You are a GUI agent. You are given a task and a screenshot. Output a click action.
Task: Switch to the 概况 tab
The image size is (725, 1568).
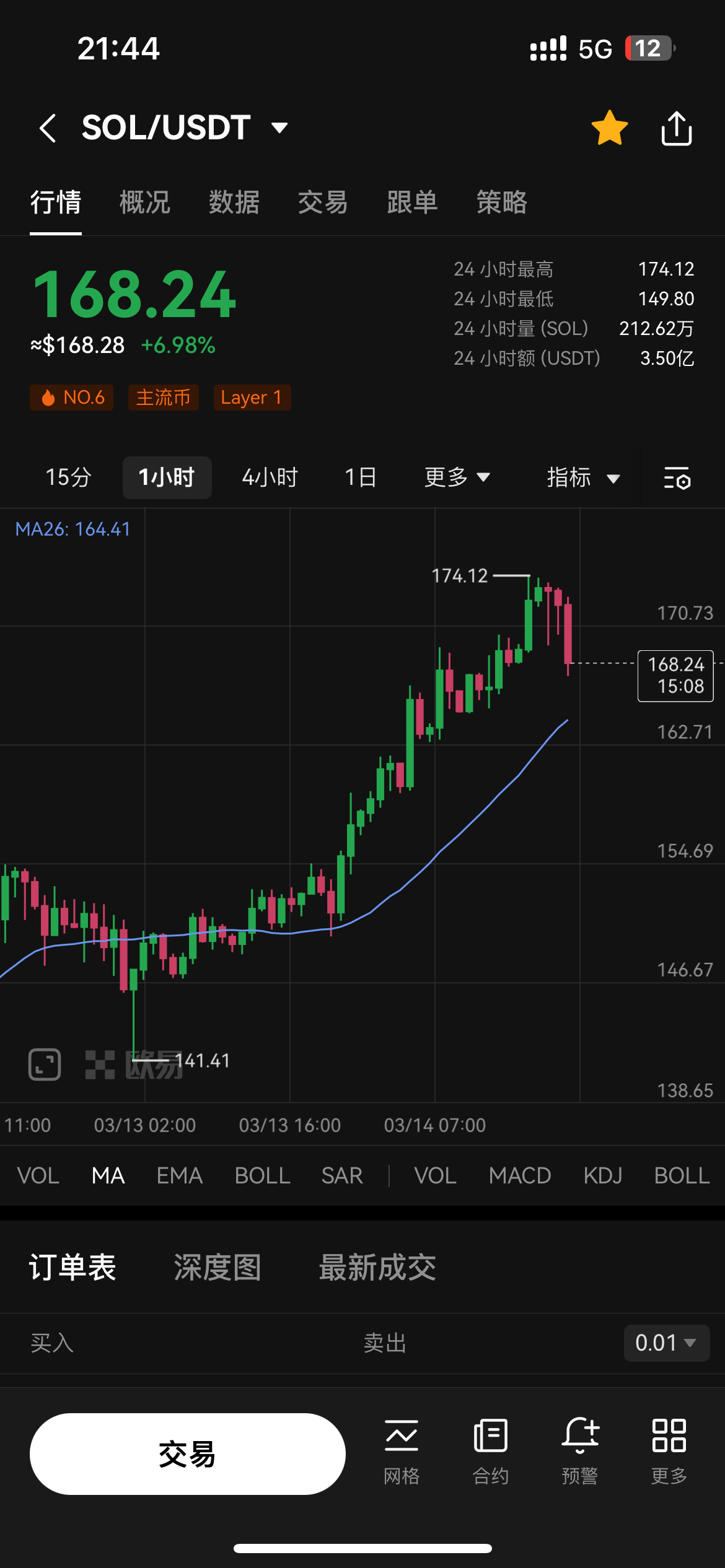point(144,203)
